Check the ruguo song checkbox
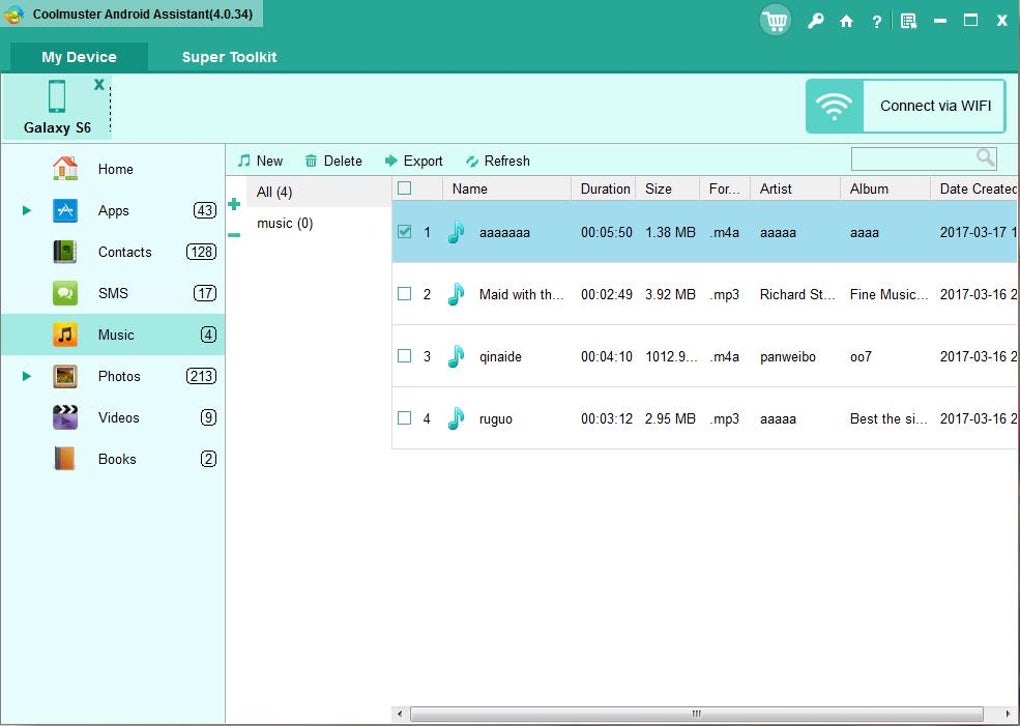 tap(405, 418)
